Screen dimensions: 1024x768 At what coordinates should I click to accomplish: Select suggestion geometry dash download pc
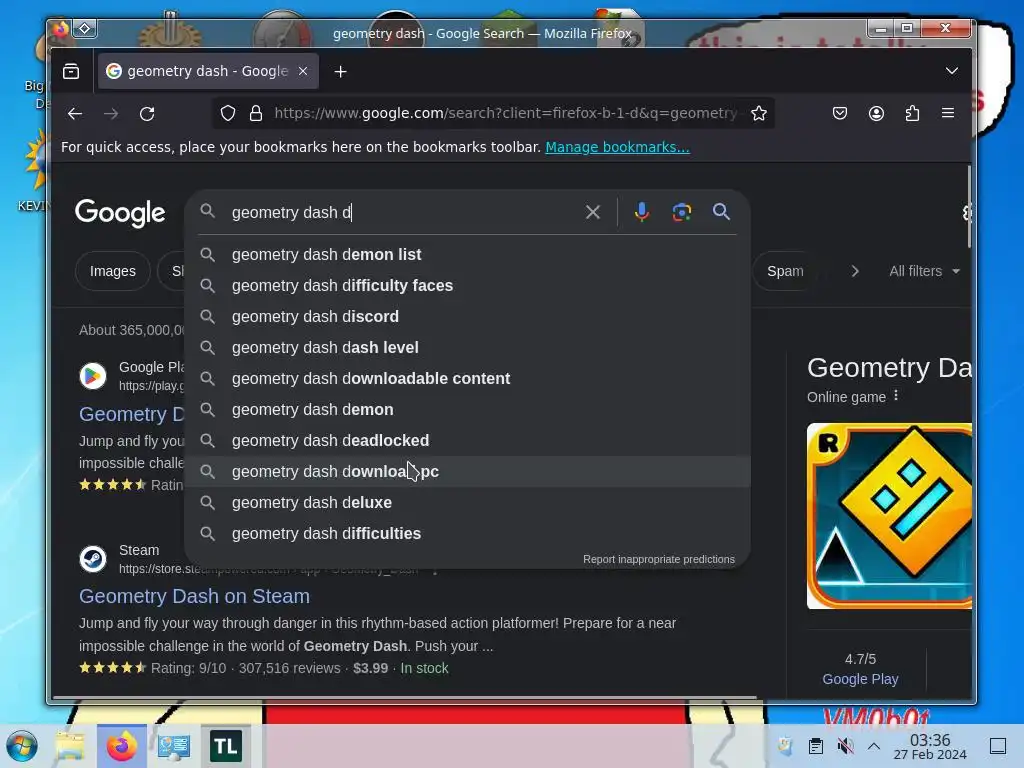click(468, 472)
